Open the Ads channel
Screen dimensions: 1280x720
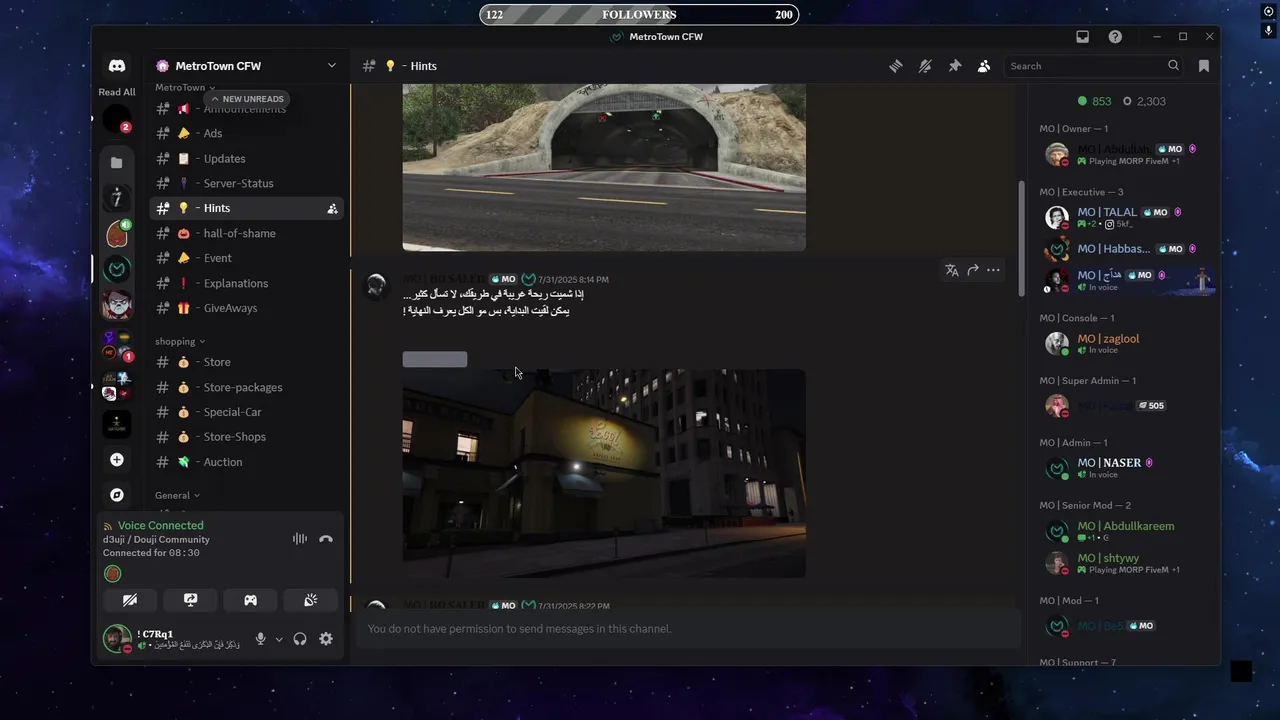coord(246,134)
